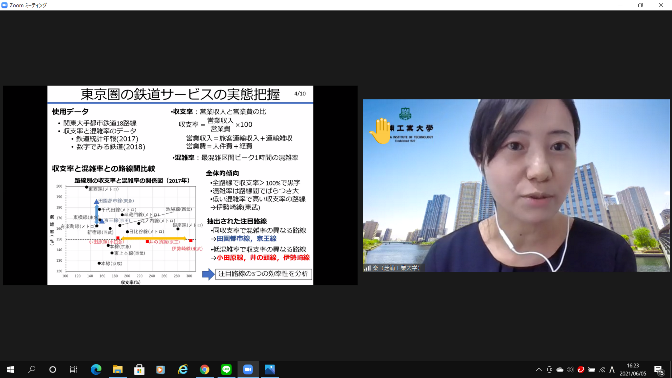Open the Zoom app in taskbar
The height and width of the screenshot is (378, 672).
(248, 369)
